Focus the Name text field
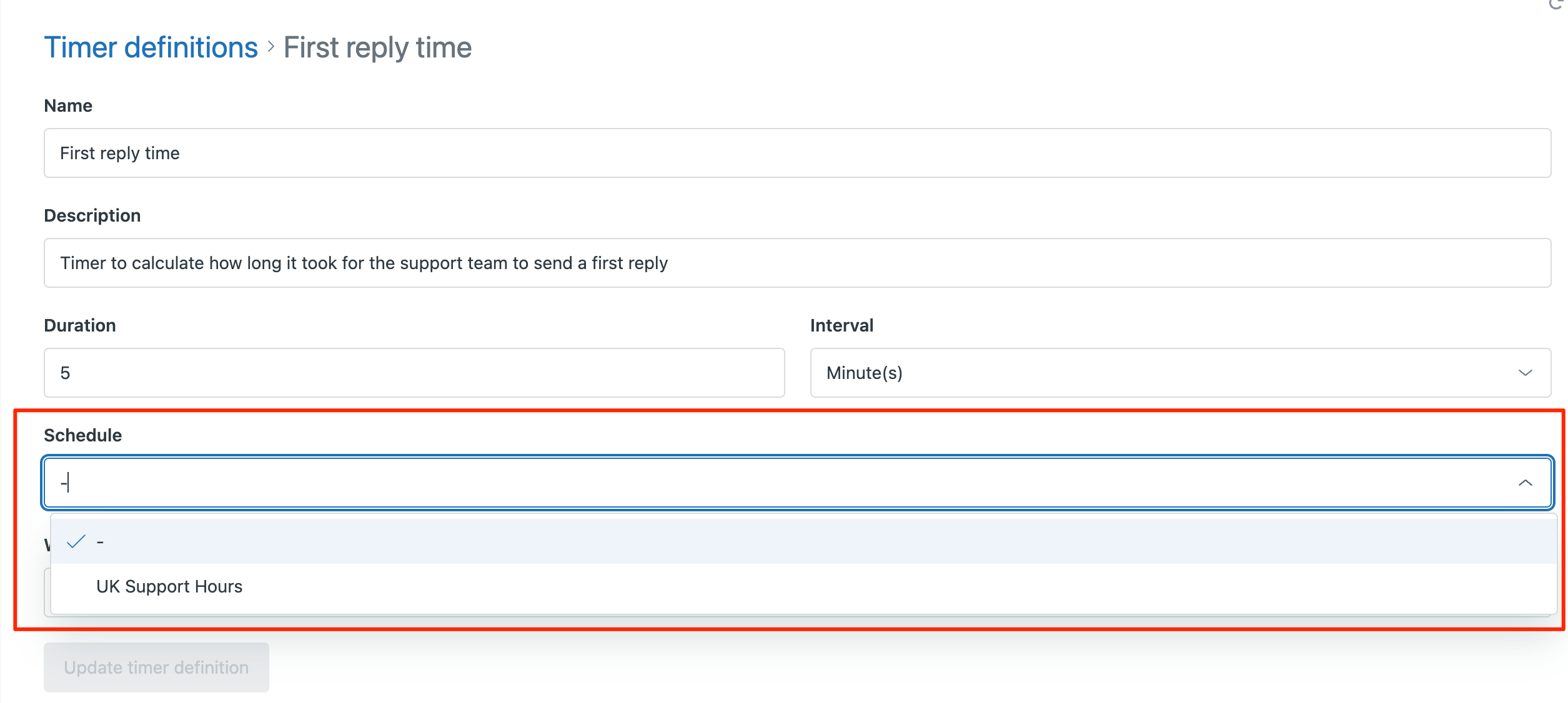Image resolution: width=1568 pixels, height=703 pixels. tap(797, 153)
